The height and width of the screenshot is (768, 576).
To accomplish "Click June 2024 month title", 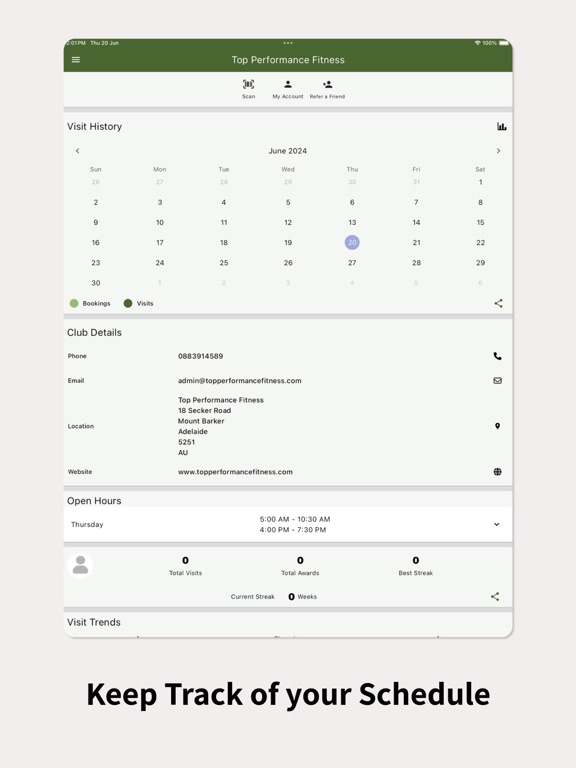I will 288,151.
